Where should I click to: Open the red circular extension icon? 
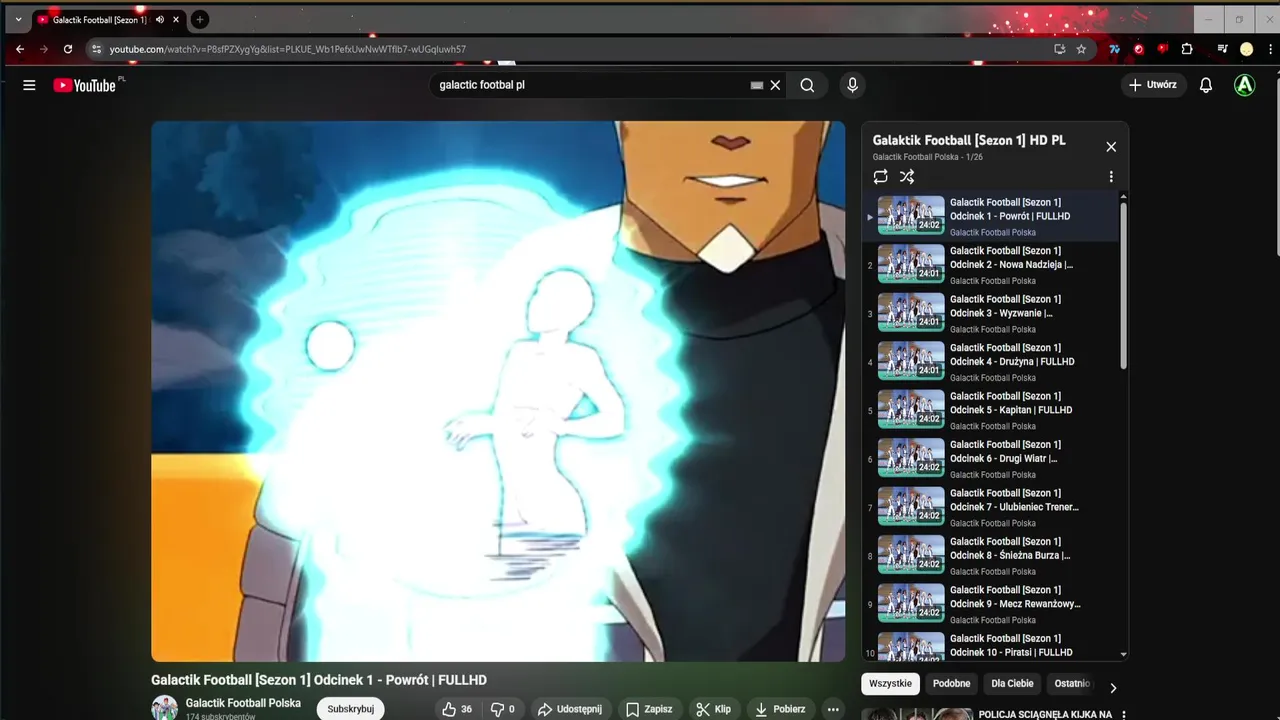1138,49
